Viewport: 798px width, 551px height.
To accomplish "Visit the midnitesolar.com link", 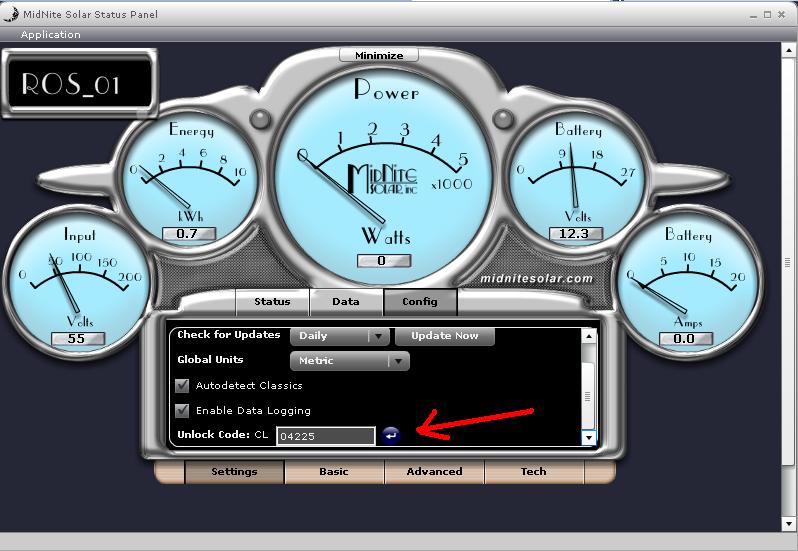I will tap(536, 279).
